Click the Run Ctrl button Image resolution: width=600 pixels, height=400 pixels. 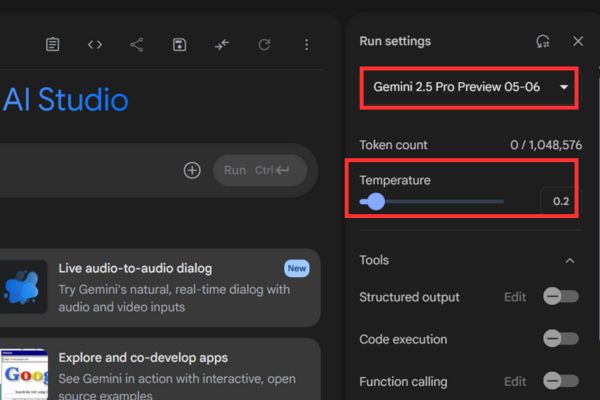(260, 170)
